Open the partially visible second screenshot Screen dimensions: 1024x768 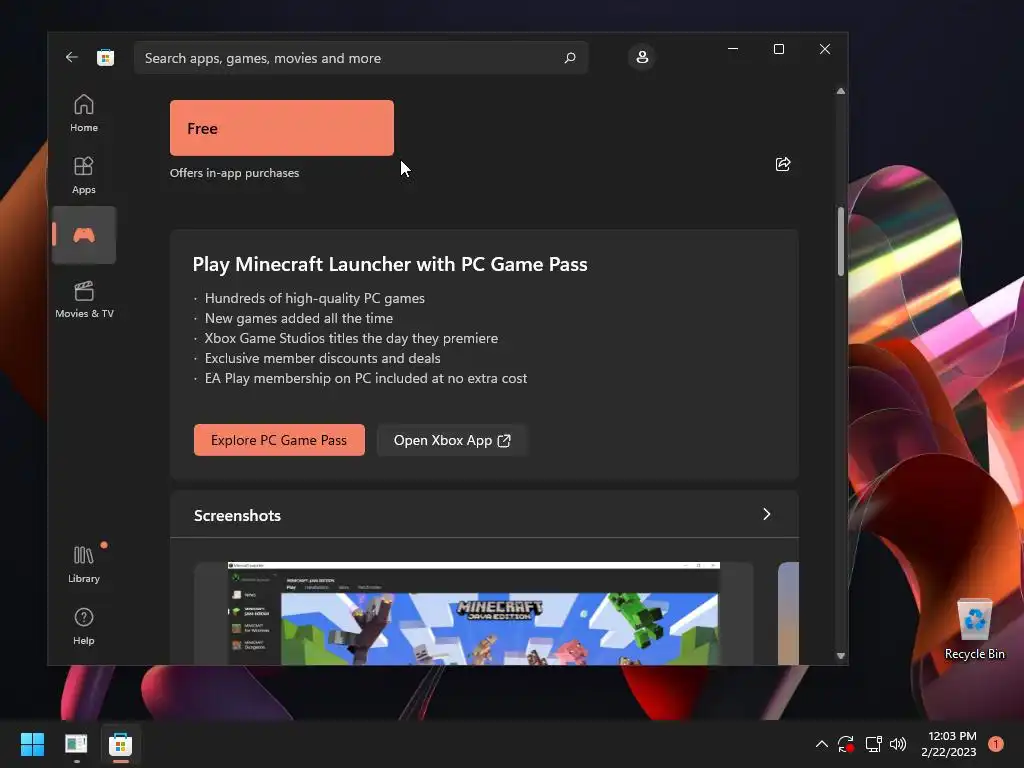(788, 613)
